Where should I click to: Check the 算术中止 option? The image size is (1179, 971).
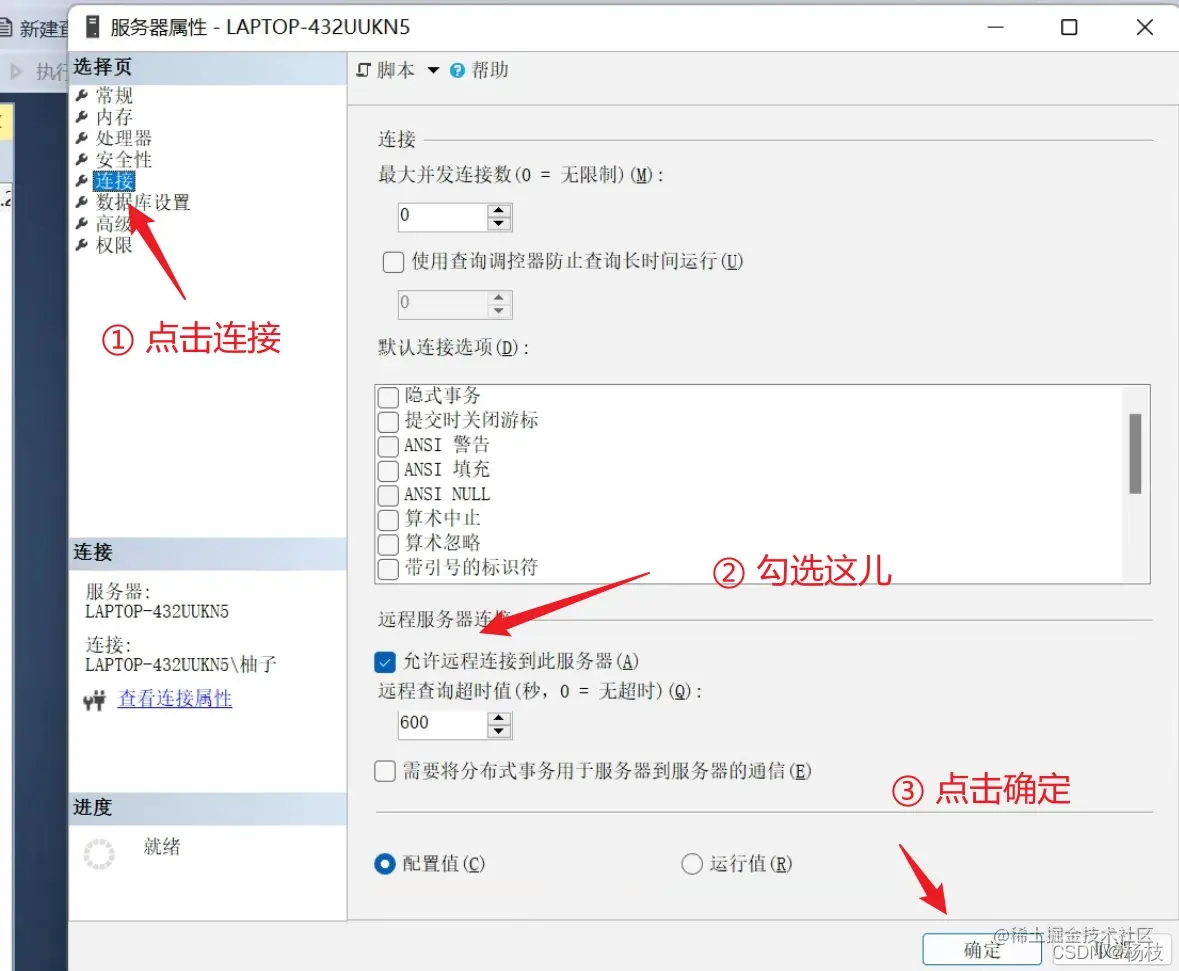click(x=388, y=520)
